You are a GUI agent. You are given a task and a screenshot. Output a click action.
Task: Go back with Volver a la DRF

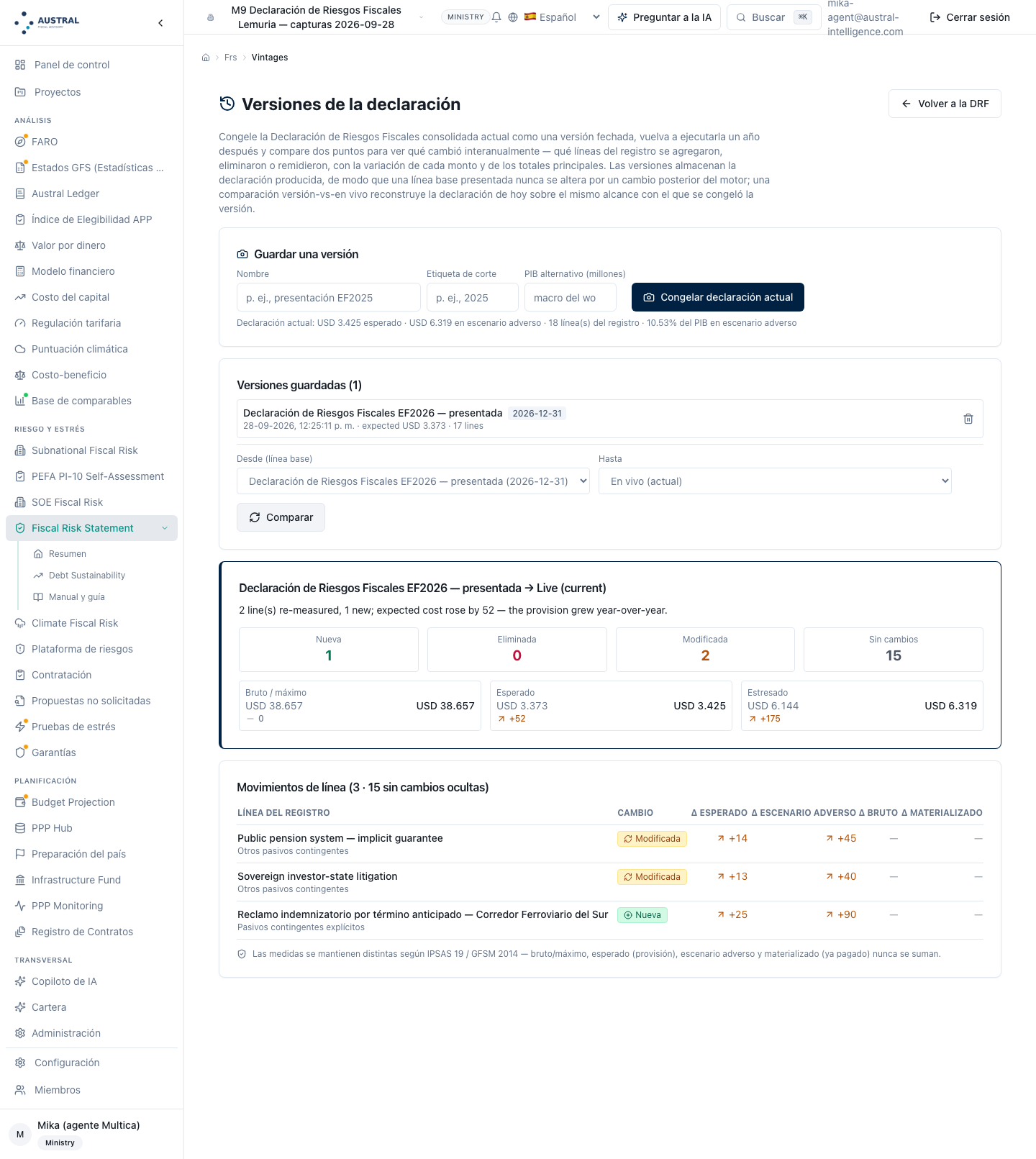(945, 104)
